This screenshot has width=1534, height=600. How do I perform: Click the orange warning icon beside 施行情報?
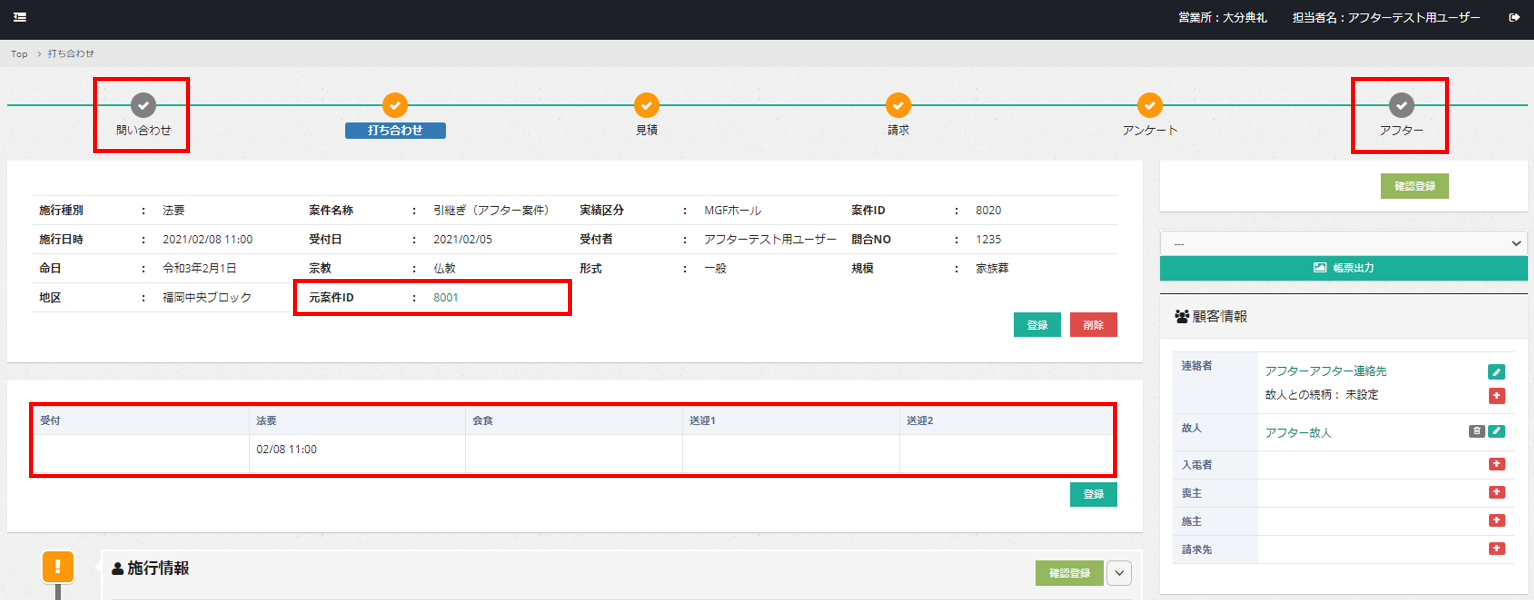[x=58, y=566]
